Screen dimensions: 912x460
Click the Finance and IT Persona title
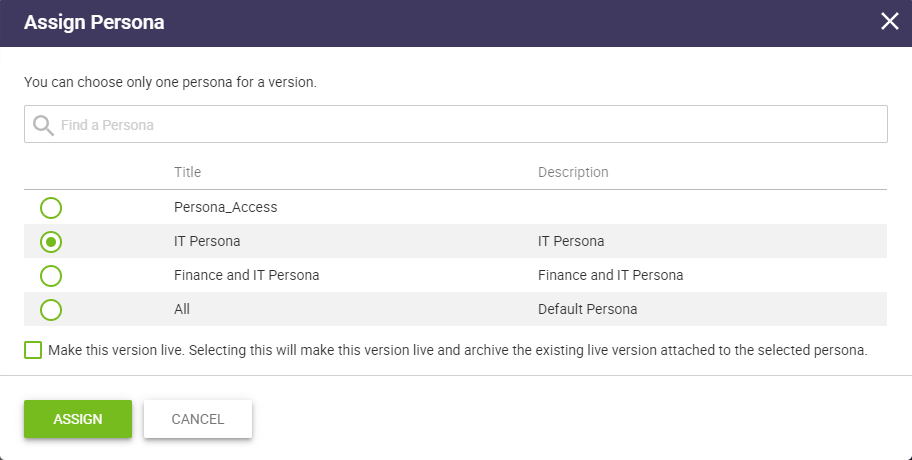click(x=246, y=275)
